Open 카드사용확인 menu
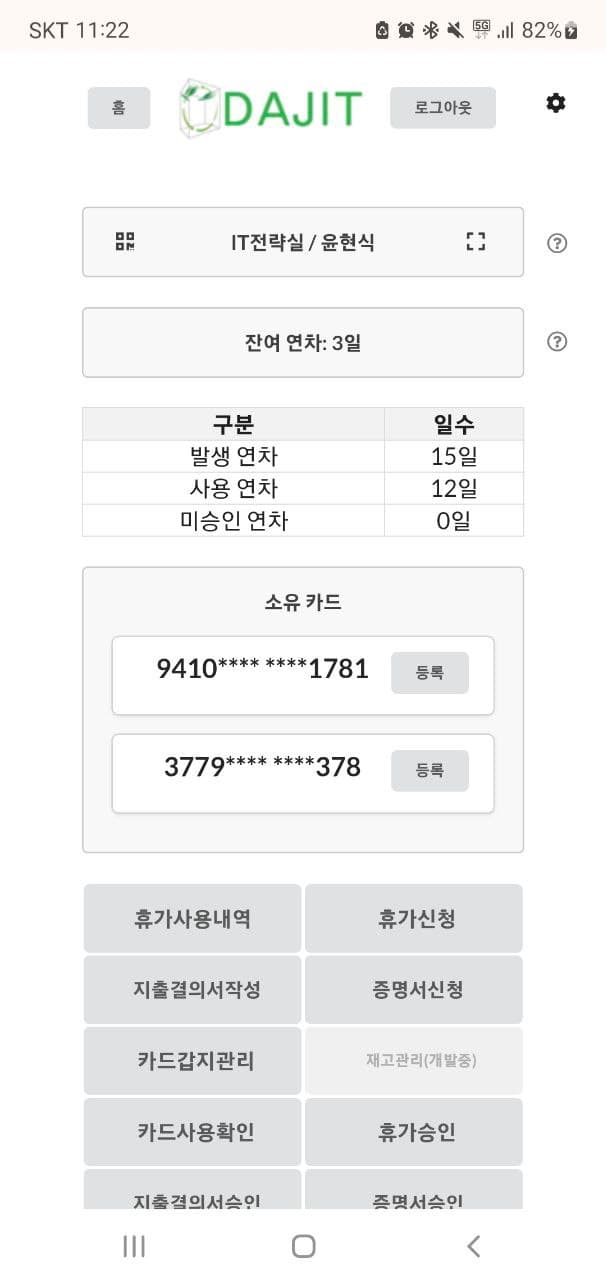Screen dimensions: 606x1280 pos(192,1131)
